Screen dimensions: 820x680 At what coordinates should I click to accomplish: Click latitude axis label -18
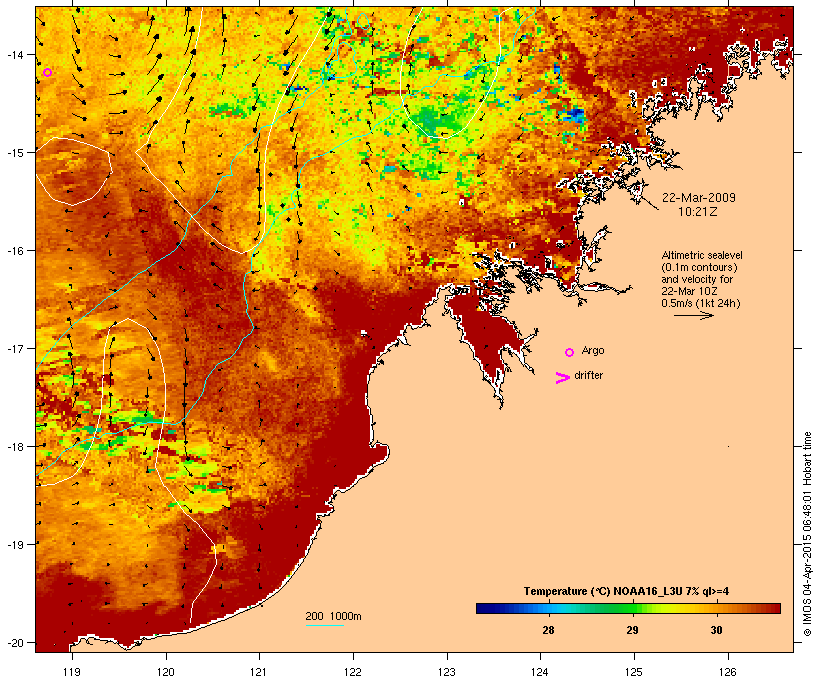click(13, 447)
